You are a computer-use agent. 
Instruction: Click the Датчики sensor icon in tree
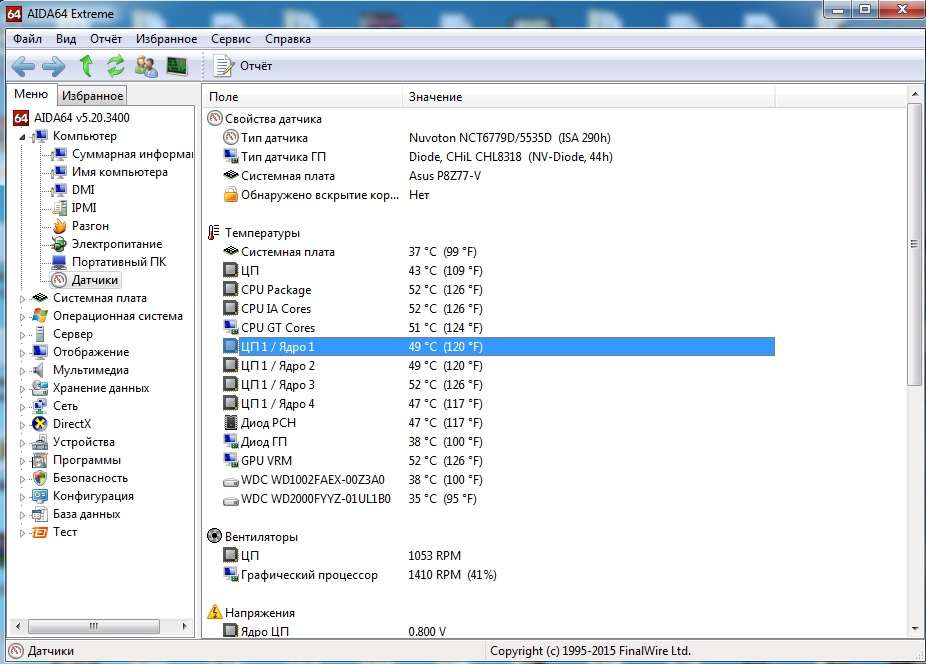point(59,280)
